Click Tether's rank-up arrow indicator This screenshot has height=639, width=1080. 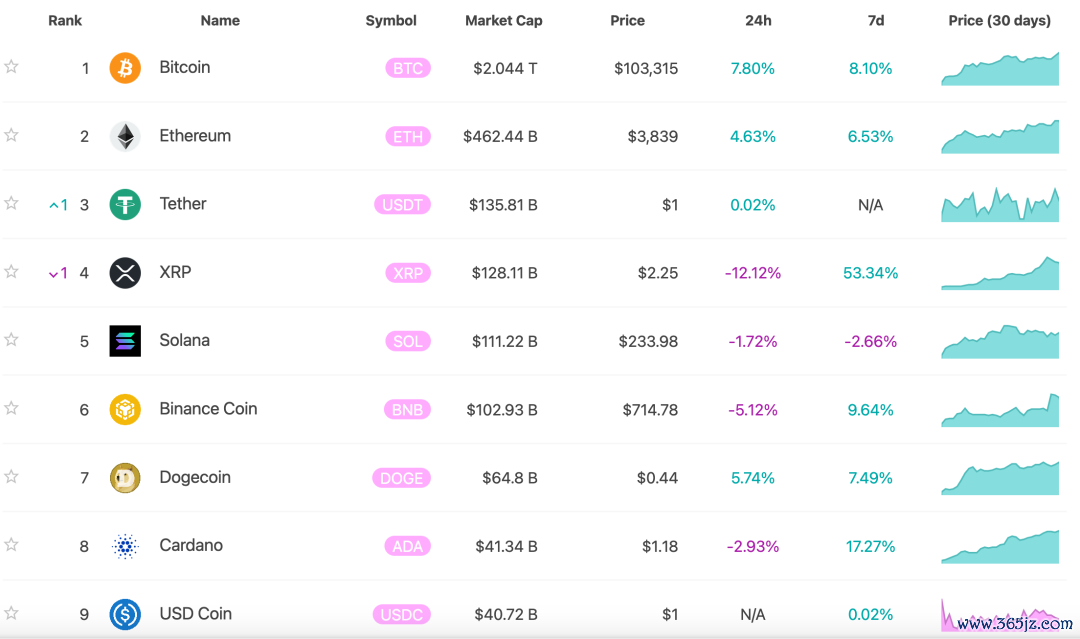[59, 205]
